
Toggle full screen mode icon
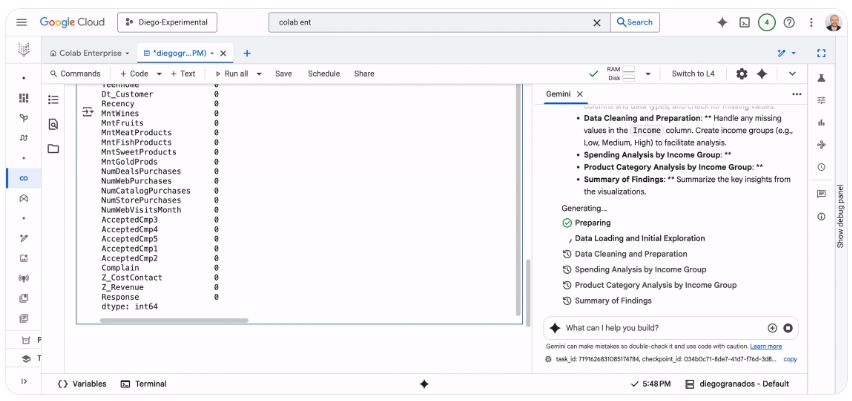click(x=821, y=53)
